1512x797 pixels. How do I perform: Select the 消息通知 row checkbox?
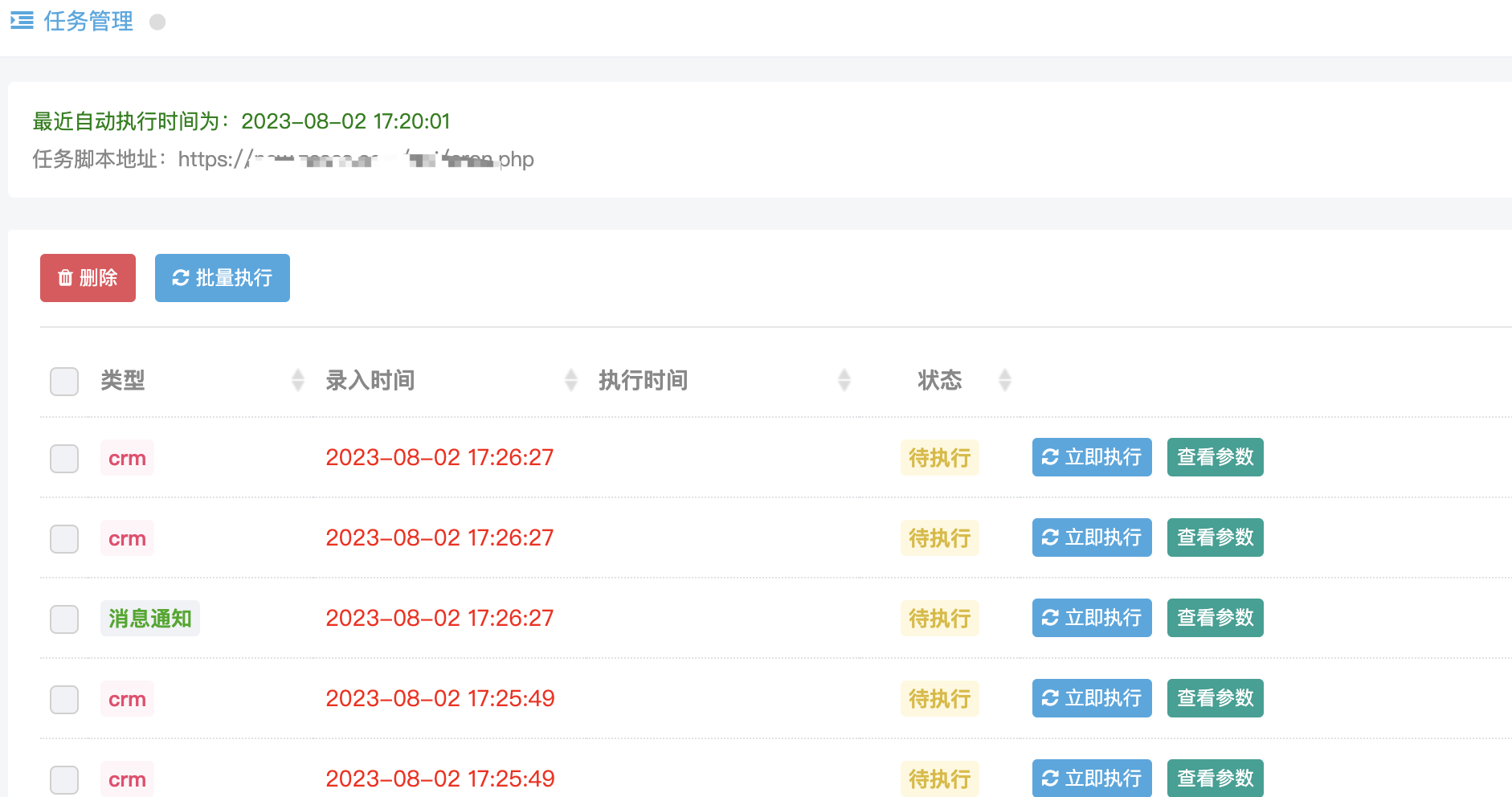[64, 619]
